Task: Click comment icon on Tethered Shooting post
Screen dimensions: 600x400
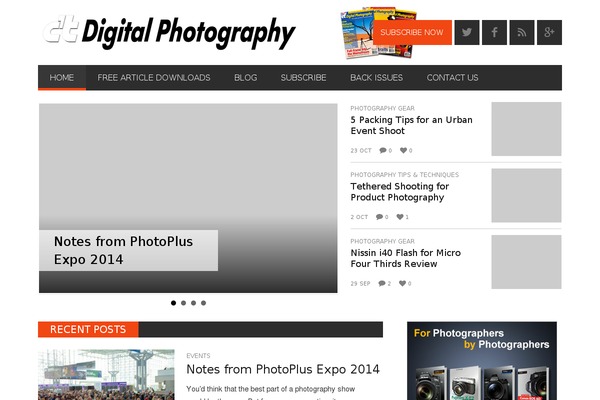Action: pos(379,217)
